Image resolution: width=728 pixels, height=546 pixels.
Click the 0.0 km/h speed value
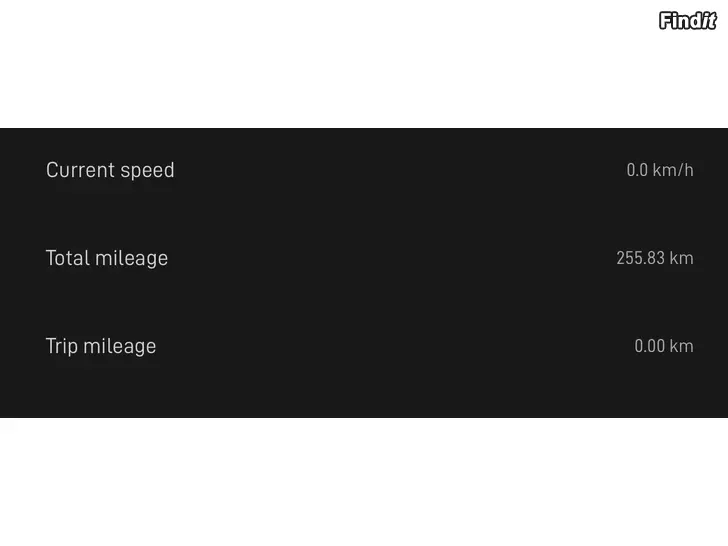point(660,170)
